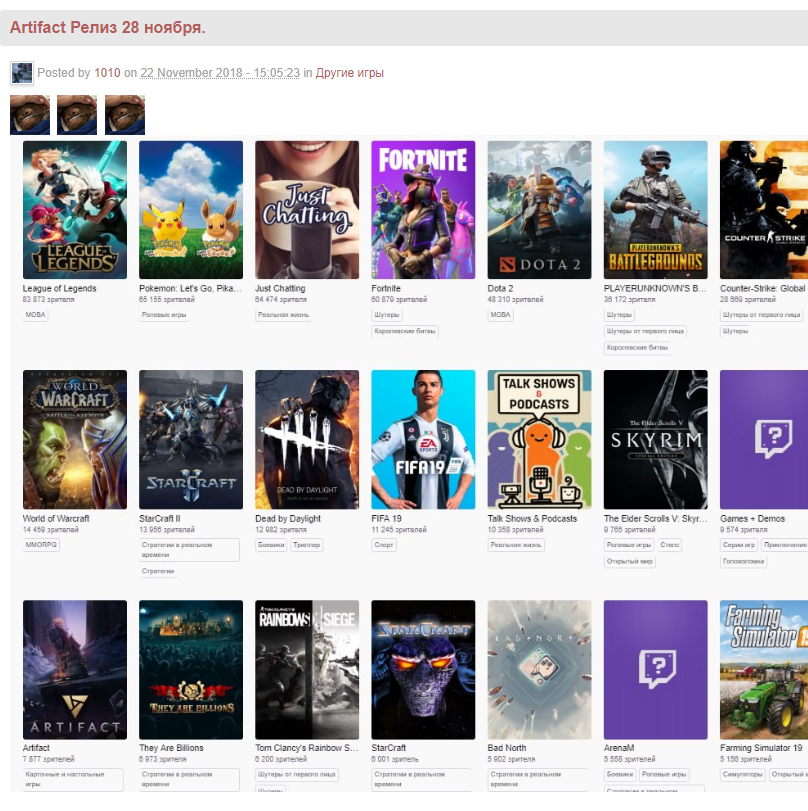Open the Skyrim cover art
This screenshot has width=808, height=811.
pyautogui.click(x=655, y=440)
